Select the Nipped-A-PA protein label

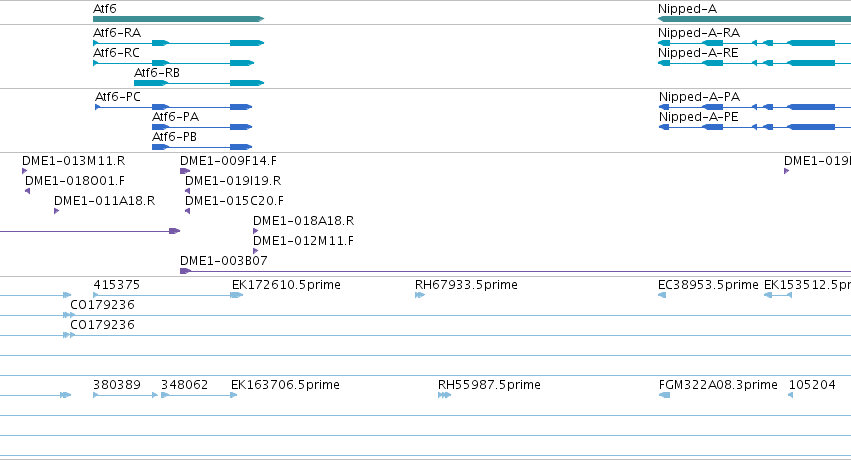pos(700,97)
